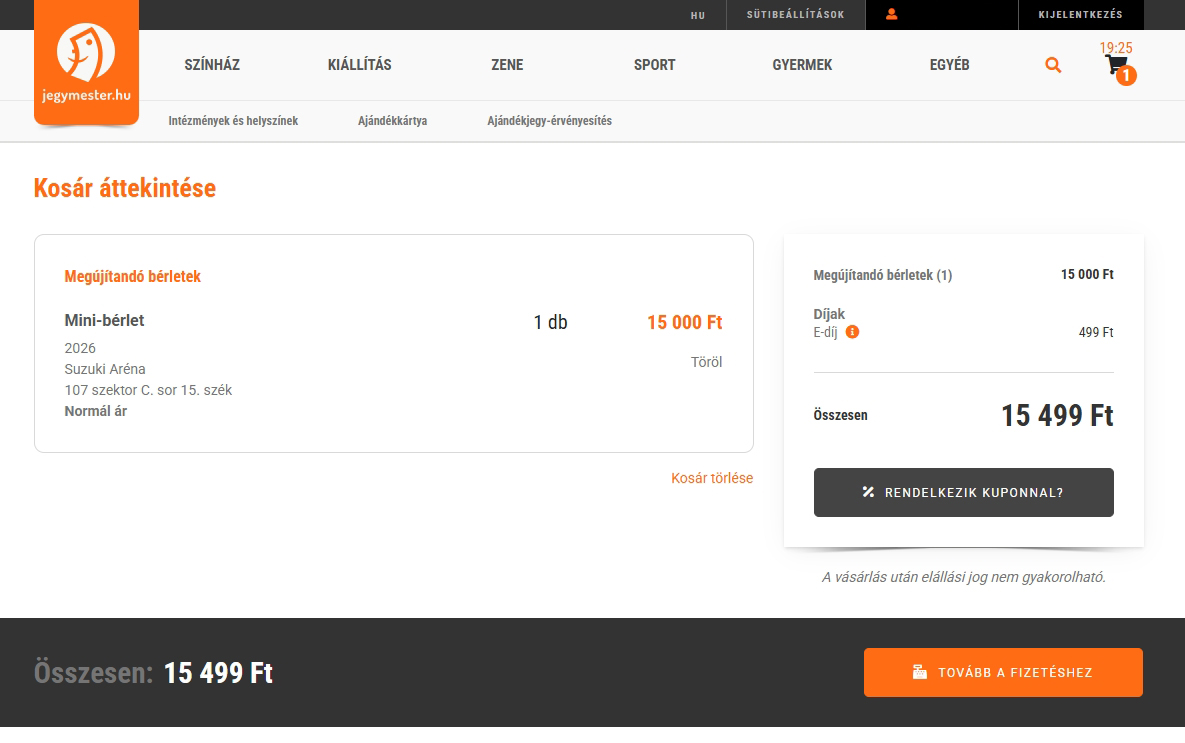Click the cart item count badge
Screen dimensions: 1185x743
pyautogui.click(x=1126, y=76)
